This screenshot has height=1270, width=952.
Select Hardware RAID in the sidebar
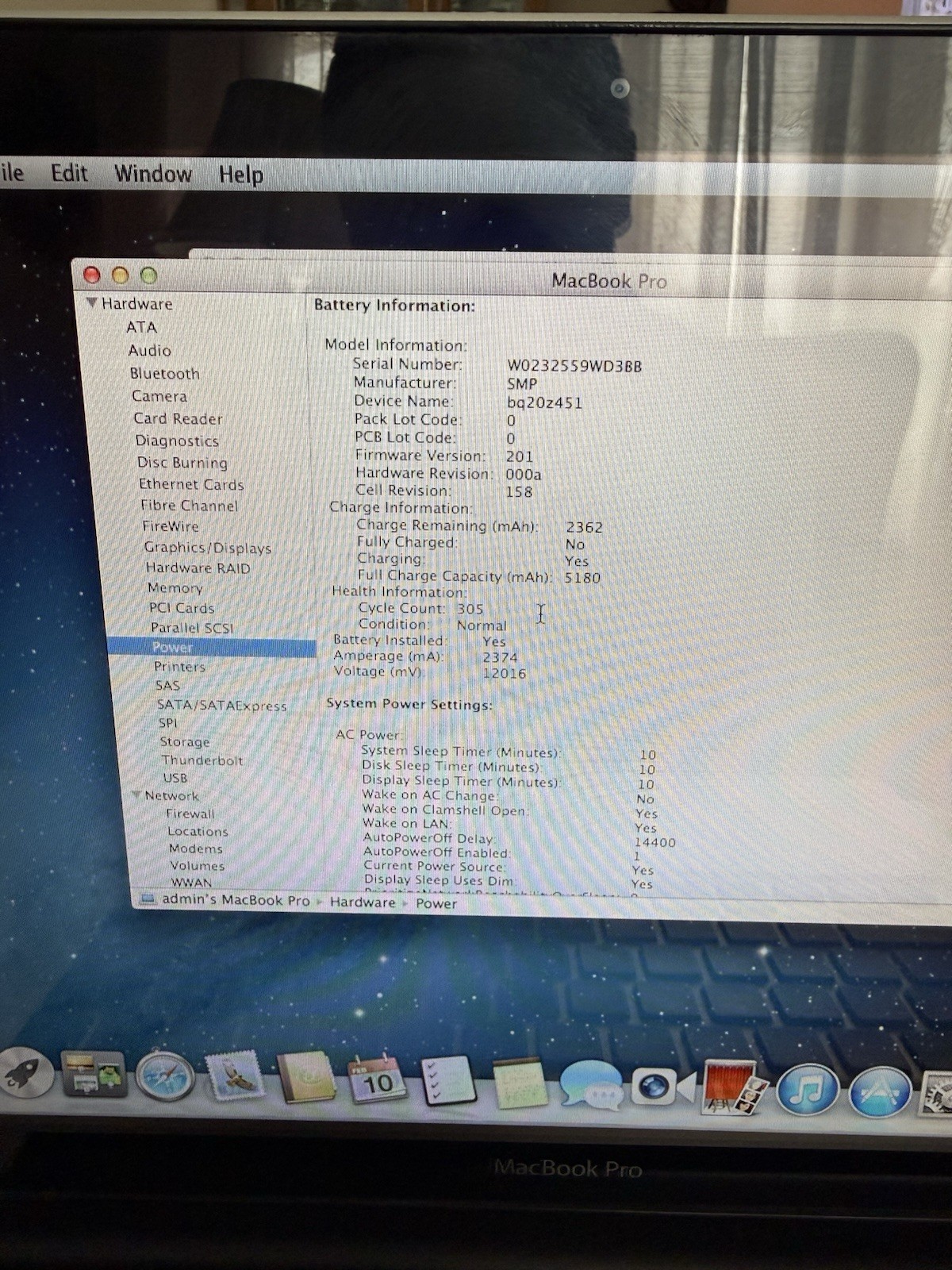(x=198, y=568)
